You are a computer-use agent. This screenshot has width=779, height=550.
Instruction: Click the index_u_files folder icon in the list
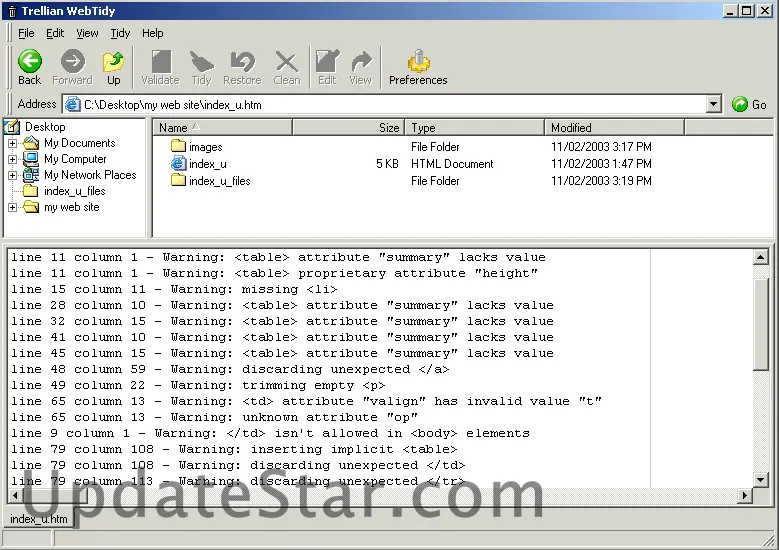pos(178,180)
